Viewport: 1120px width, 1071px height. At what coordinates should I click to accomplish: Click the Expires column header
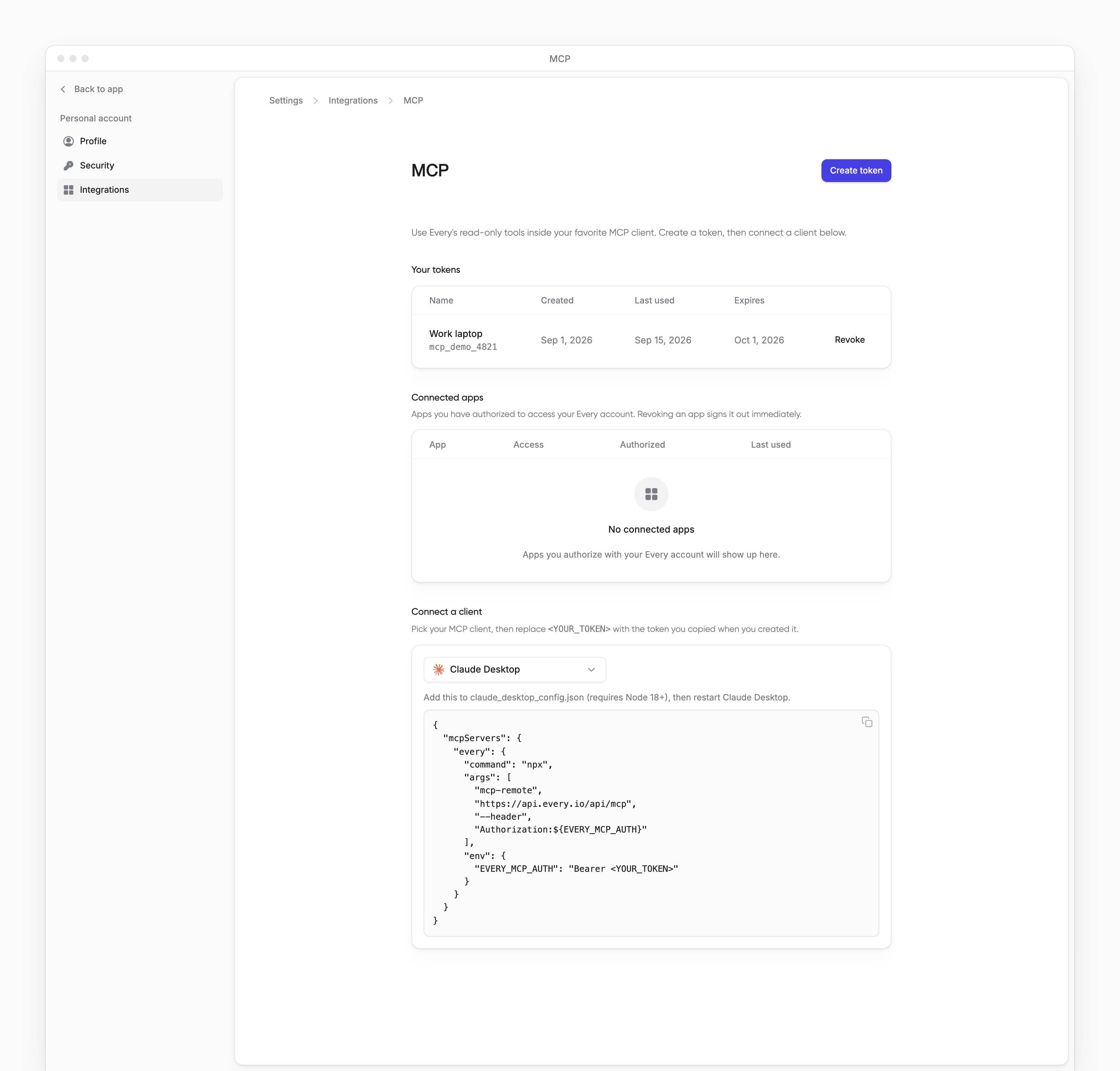(749, 300)
